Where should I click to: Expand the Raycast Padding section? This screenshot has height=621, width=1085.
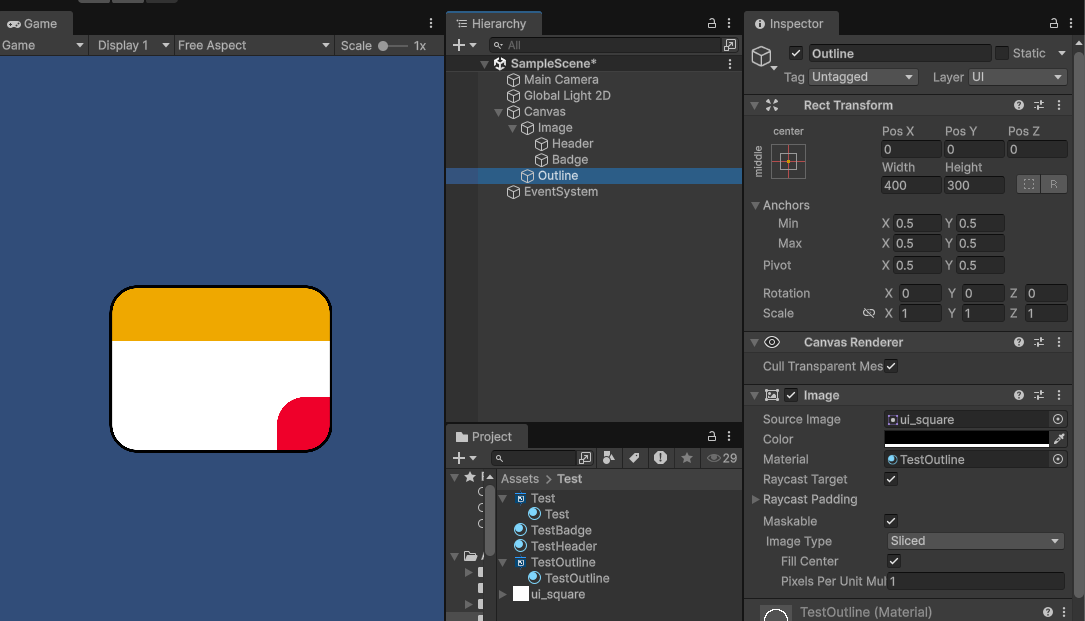pos(756,500)
